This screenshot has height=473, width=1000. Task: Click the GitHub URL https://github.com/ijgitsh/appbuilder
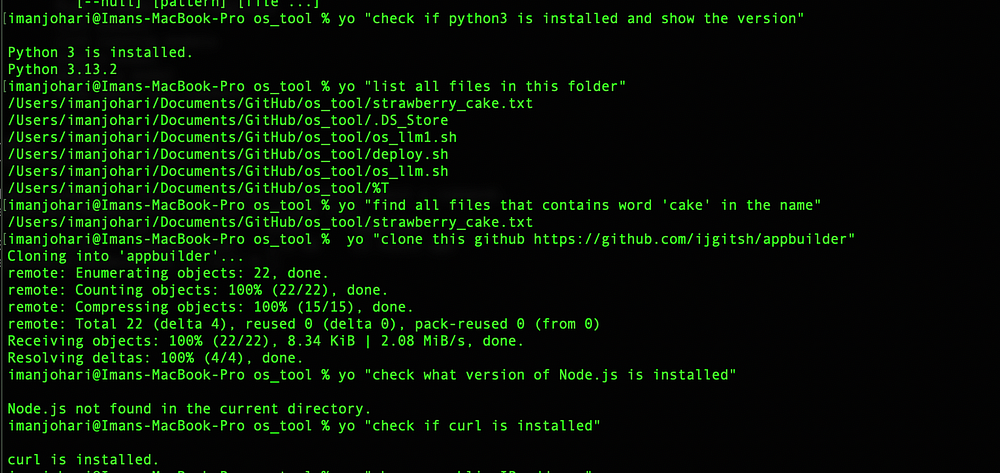[x=690, y=240]
